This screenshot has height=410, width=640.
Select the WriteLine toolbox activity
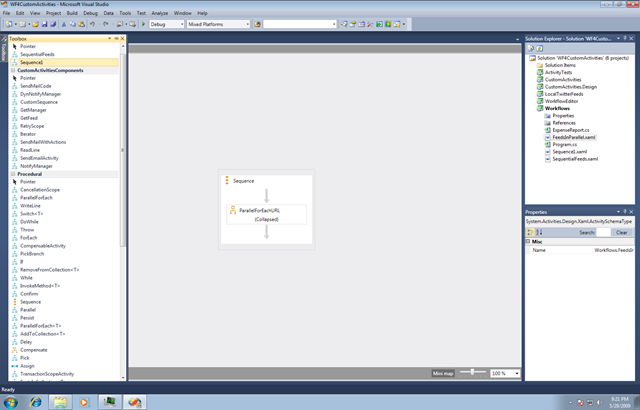click(30, 206)
